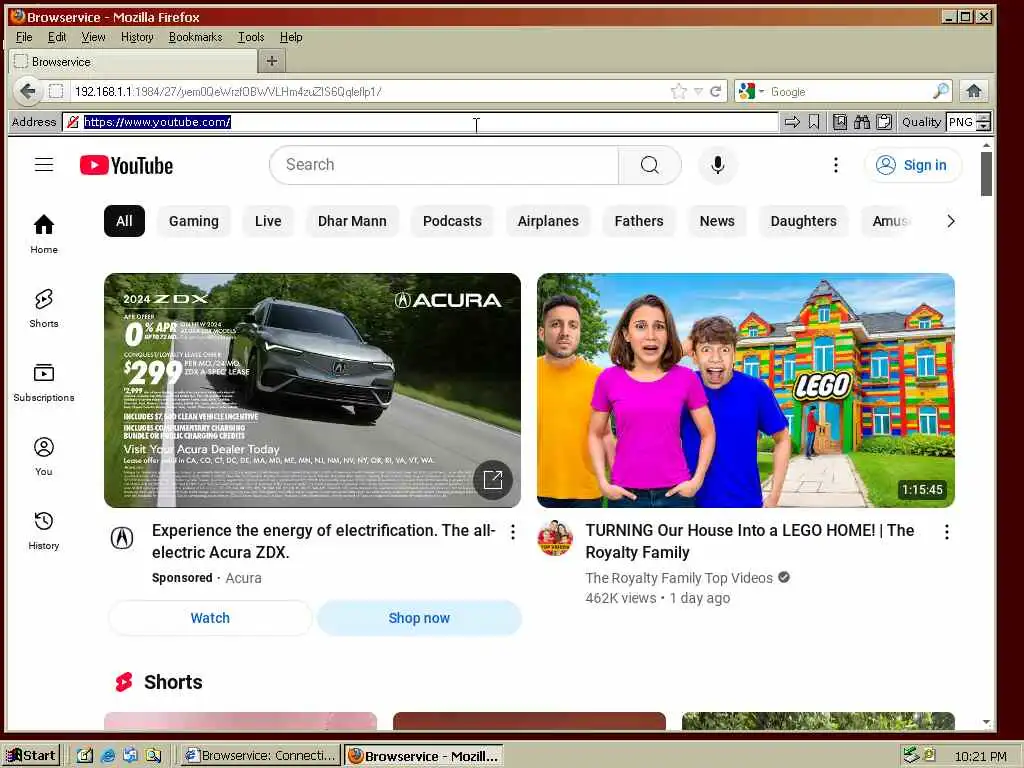1024x768 pixels.
Task: Open more options for the LEGO HOME video
Action: [x=946, y=532]
